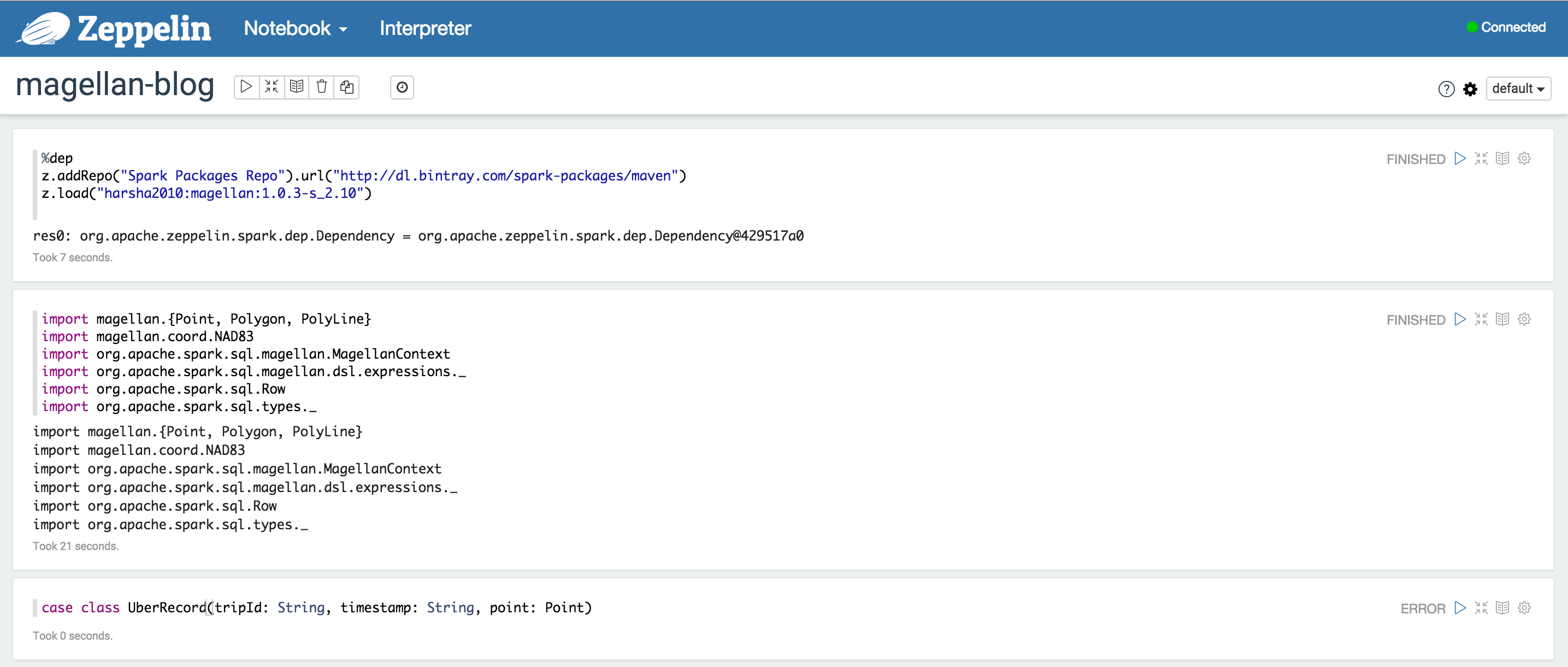Viewport: 1568px width, 667px height.
Task: Click the book icon to hide notebook output
Action: point(297,86)
